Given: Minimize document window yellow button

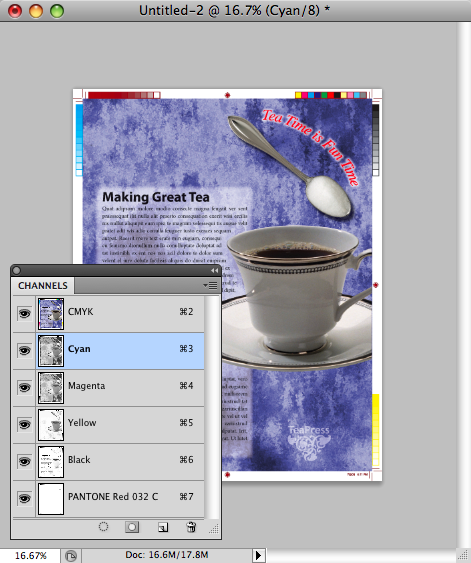Looking at the screenshot, I should [36, 11].
